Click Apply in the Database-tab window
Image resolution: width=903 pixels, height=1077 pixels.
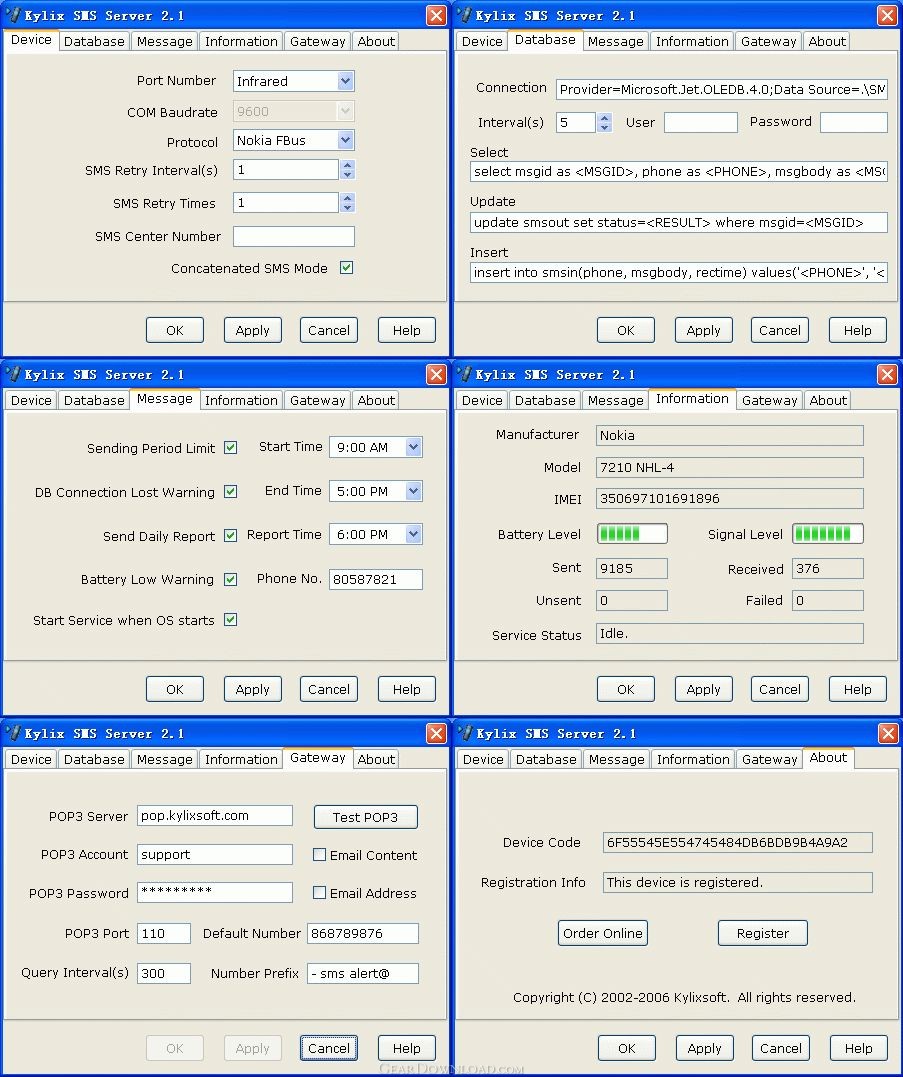point(704,330)
